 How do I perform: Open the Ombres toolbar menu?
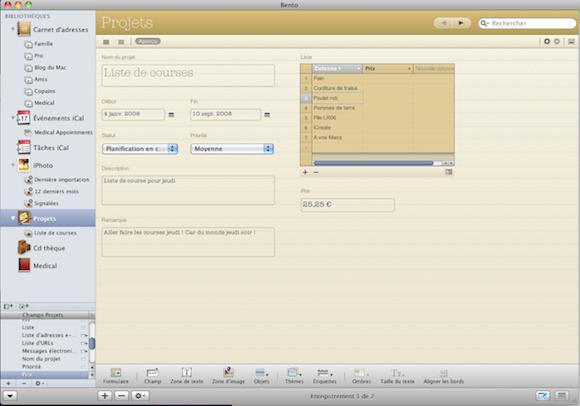coord(361,375)
